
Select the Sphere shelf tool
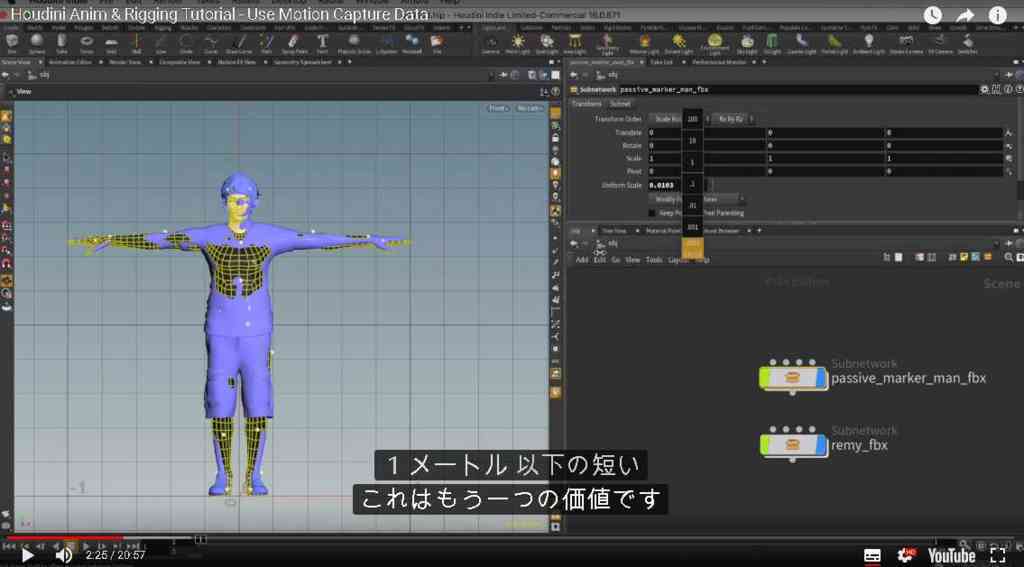tap(37, 44)
